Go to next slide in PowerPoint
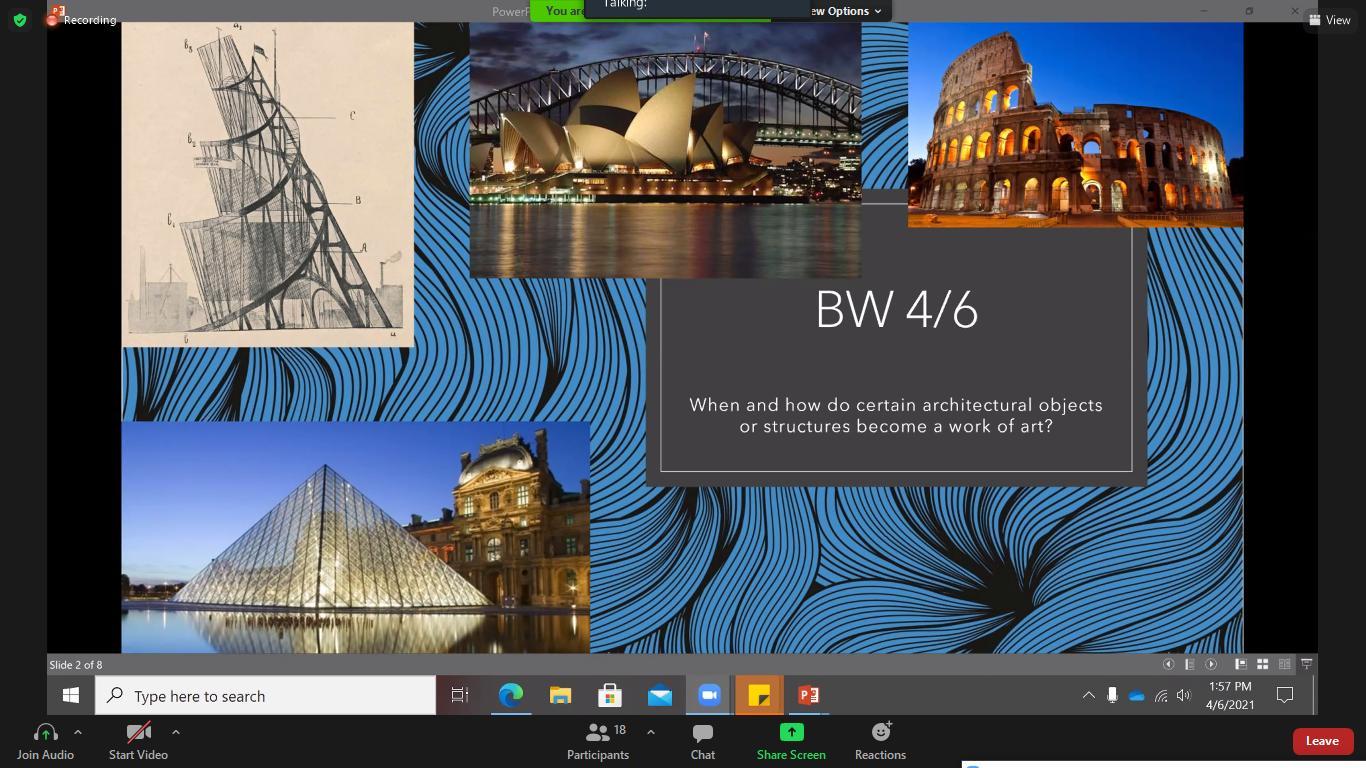Image resolution: width=1366 pixels, height=768 pixels. 1211,664
